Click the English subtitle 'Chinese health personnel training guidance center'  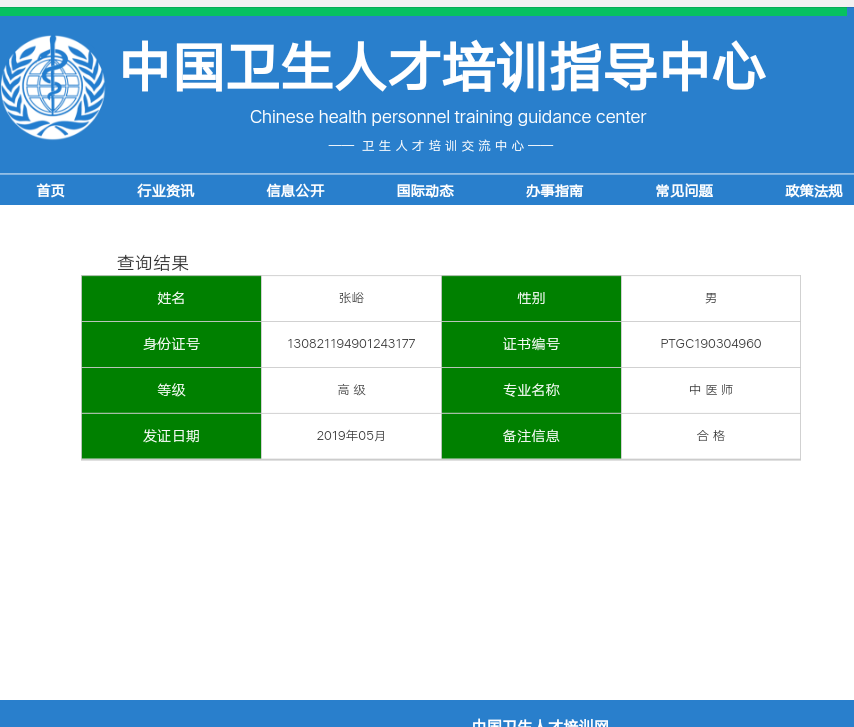pyautogui.click(x=448, y=117)
